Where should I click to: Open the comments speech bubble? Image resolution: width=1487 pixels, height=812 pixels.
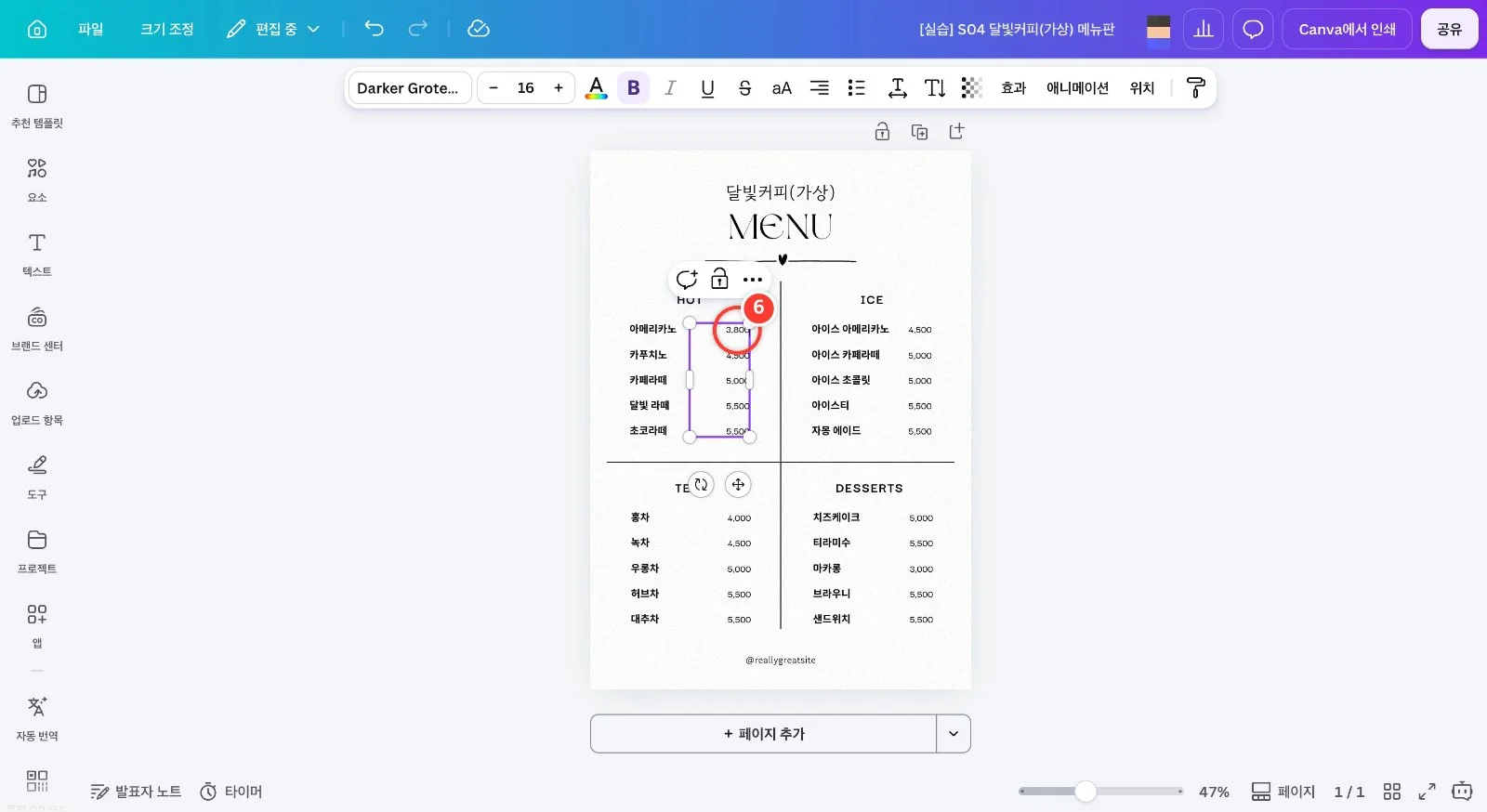(x=1253, y=29)
